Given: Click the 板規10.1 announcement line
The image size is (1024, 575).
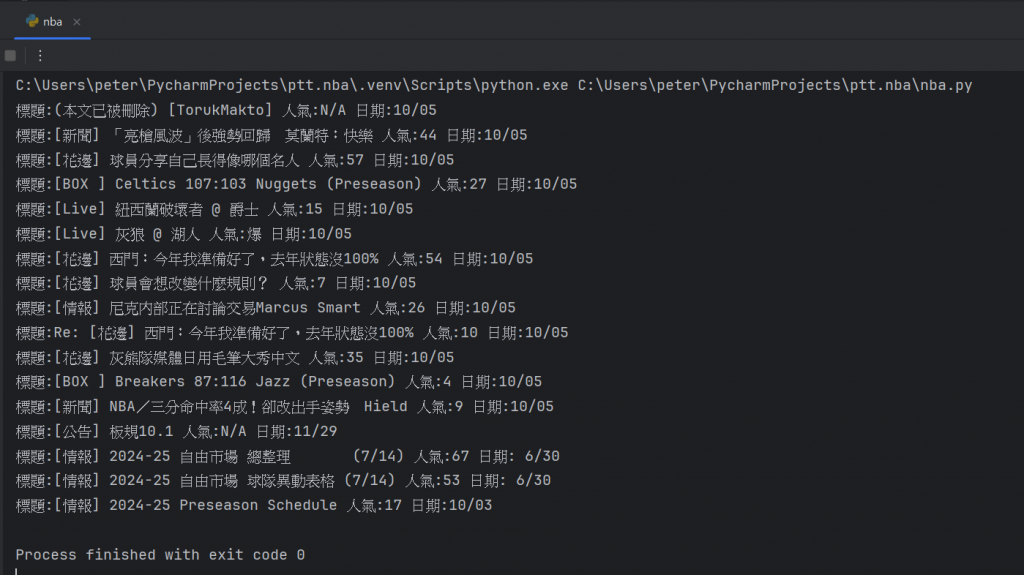Looking at the screenshot, I should [176, 431].
